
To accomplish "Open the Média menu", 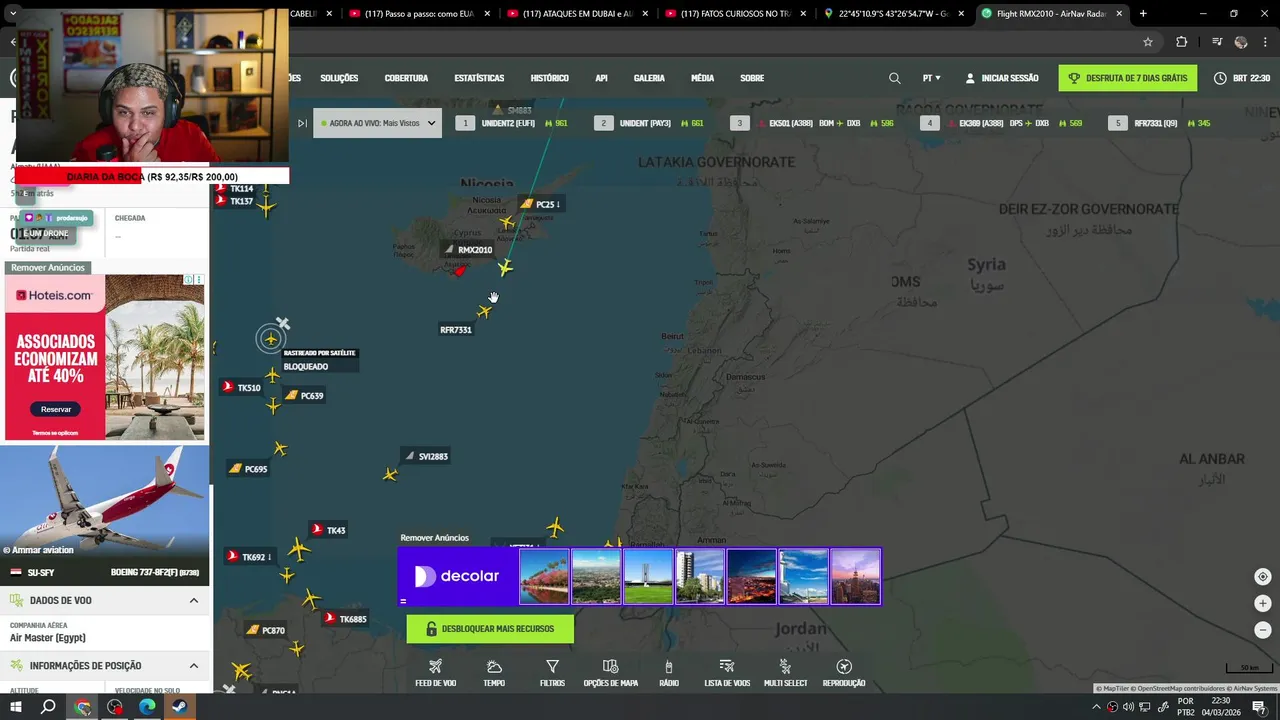I will pyautogui.click(x=702, y=78).
